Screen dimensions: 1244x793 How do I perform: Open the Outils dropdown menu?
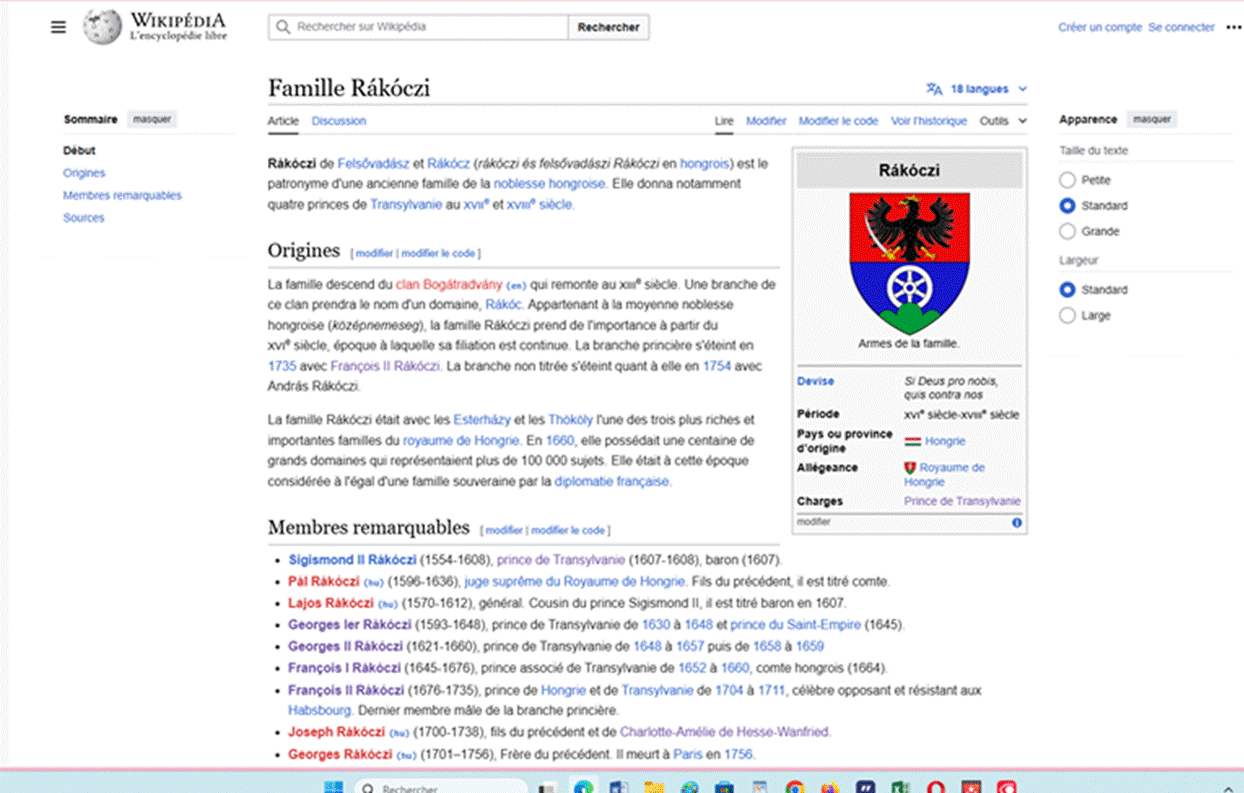(x=1003, y=121)
